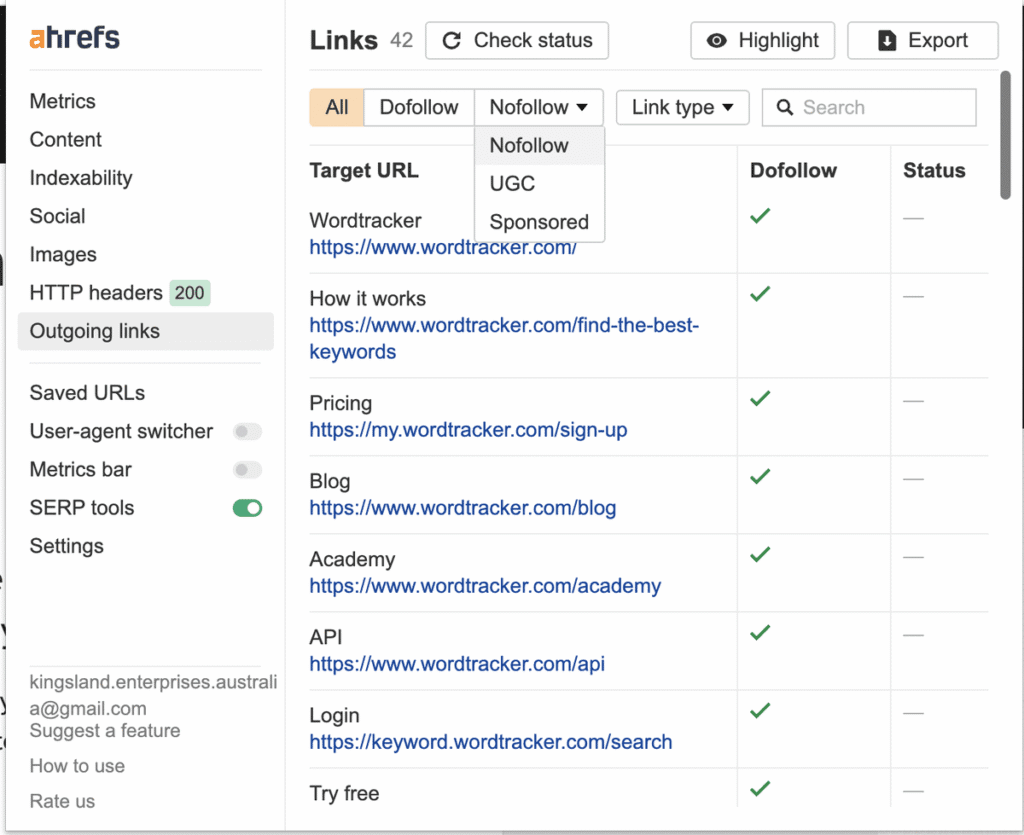Turn on the Metrics bar toggle

coord(247,470)
